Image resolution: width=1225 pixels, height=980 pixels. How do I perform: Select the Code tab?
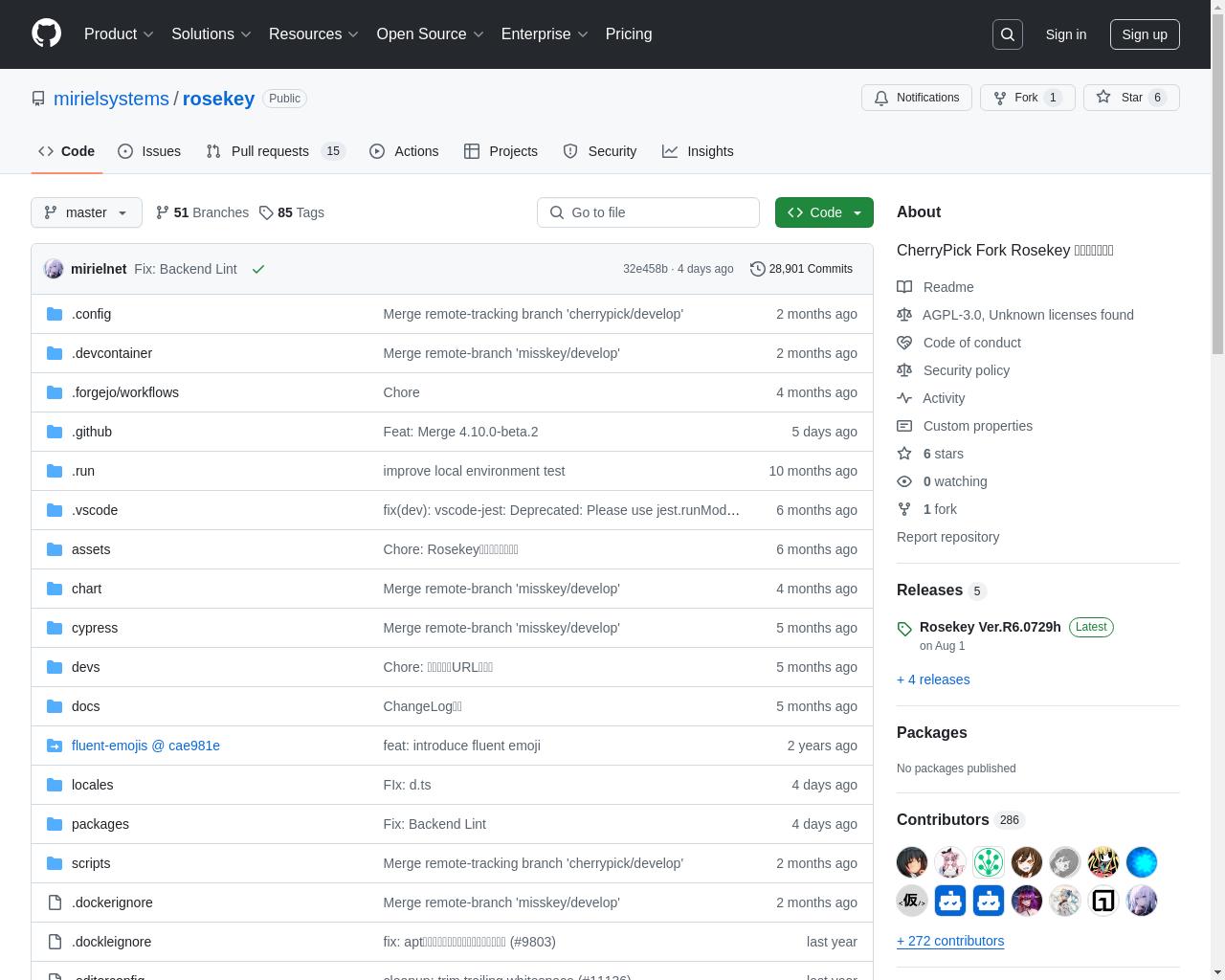[x=66, y=151]
